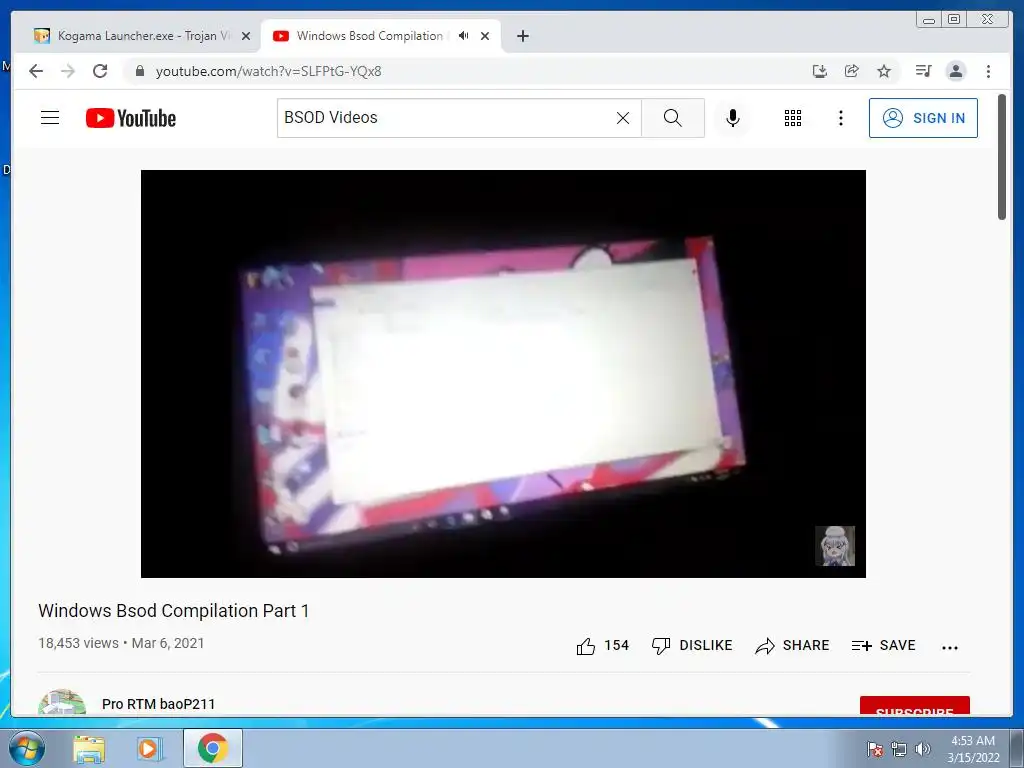This screenshot has width=1024, height=768.
Task: Open Action Center flag tray icon
Action: point(874,749)
